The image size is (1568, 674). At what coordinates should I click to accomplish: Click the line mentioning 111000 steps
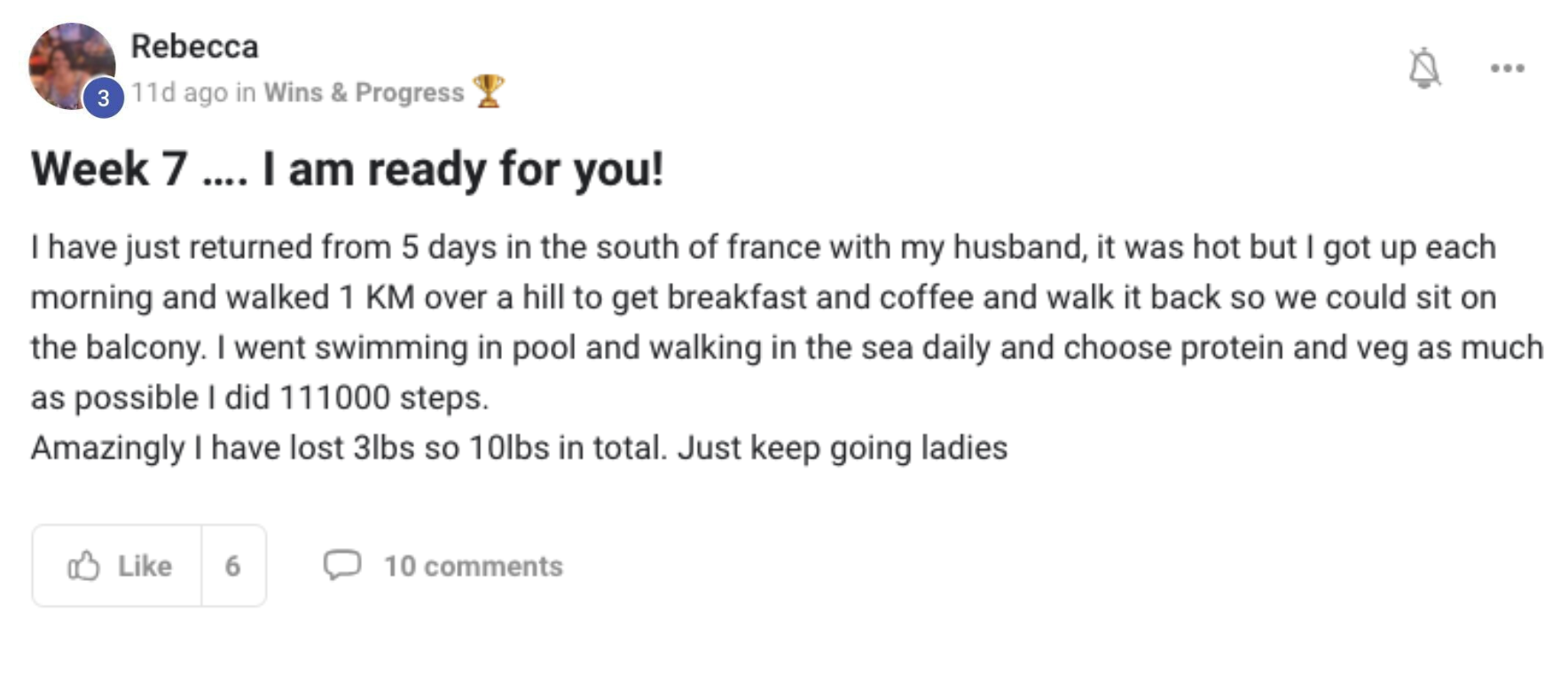click(259, 397)
